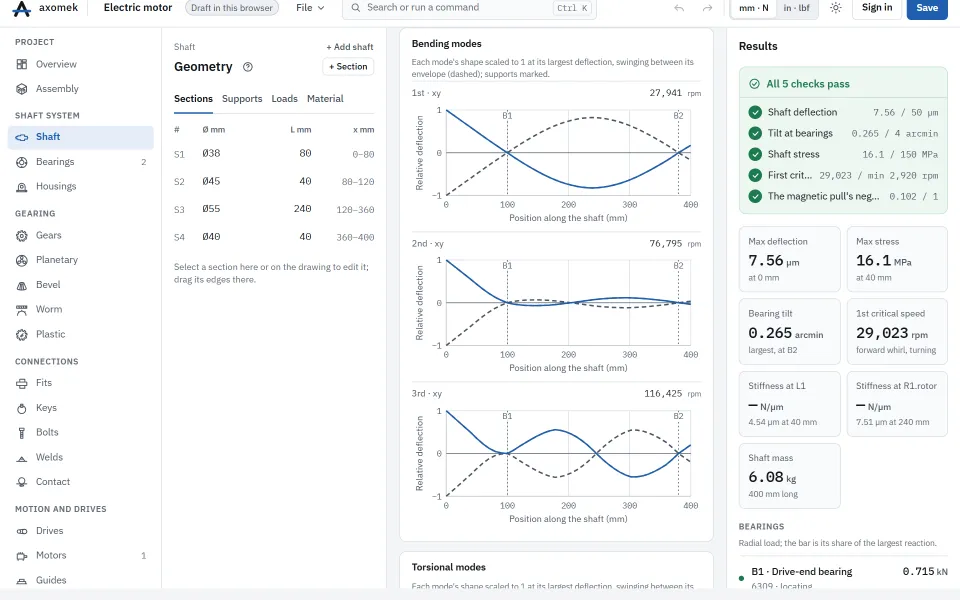Open the Housings icon in sidebar
Screen dimensions: 960x600
pyautogui.click(x=21, y=186)
